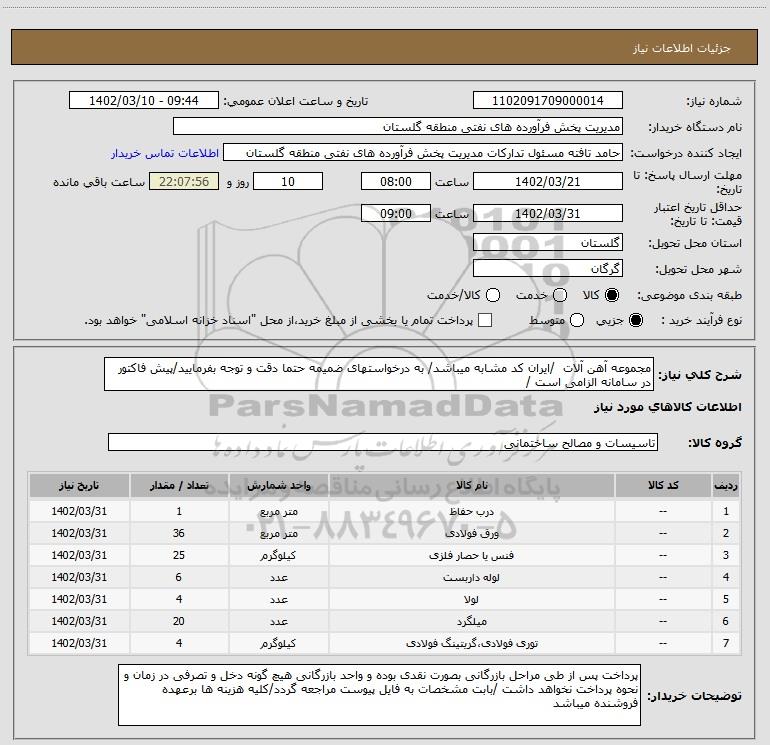Click quantity 25 in فنس row
The image size is (770, 745).
(179, 555)
